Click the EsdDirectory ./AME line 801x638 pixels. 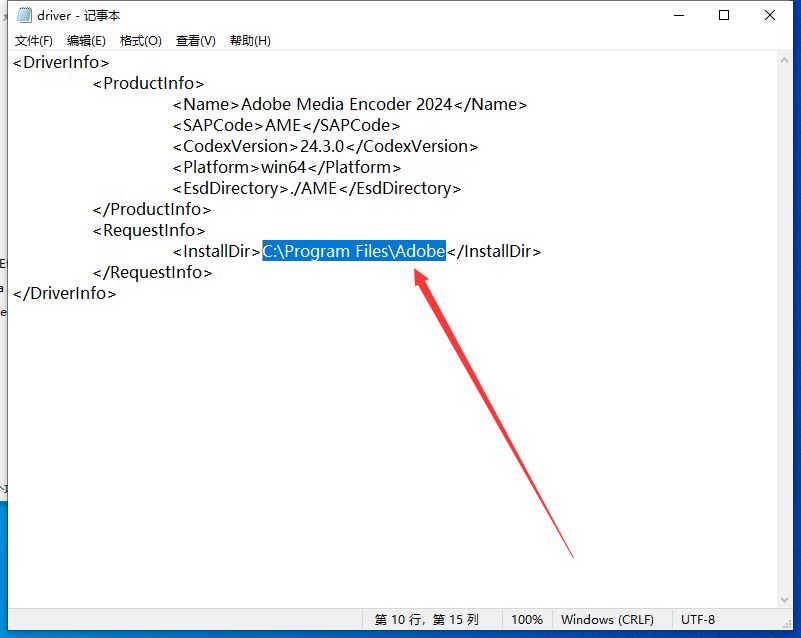(317, 188)
